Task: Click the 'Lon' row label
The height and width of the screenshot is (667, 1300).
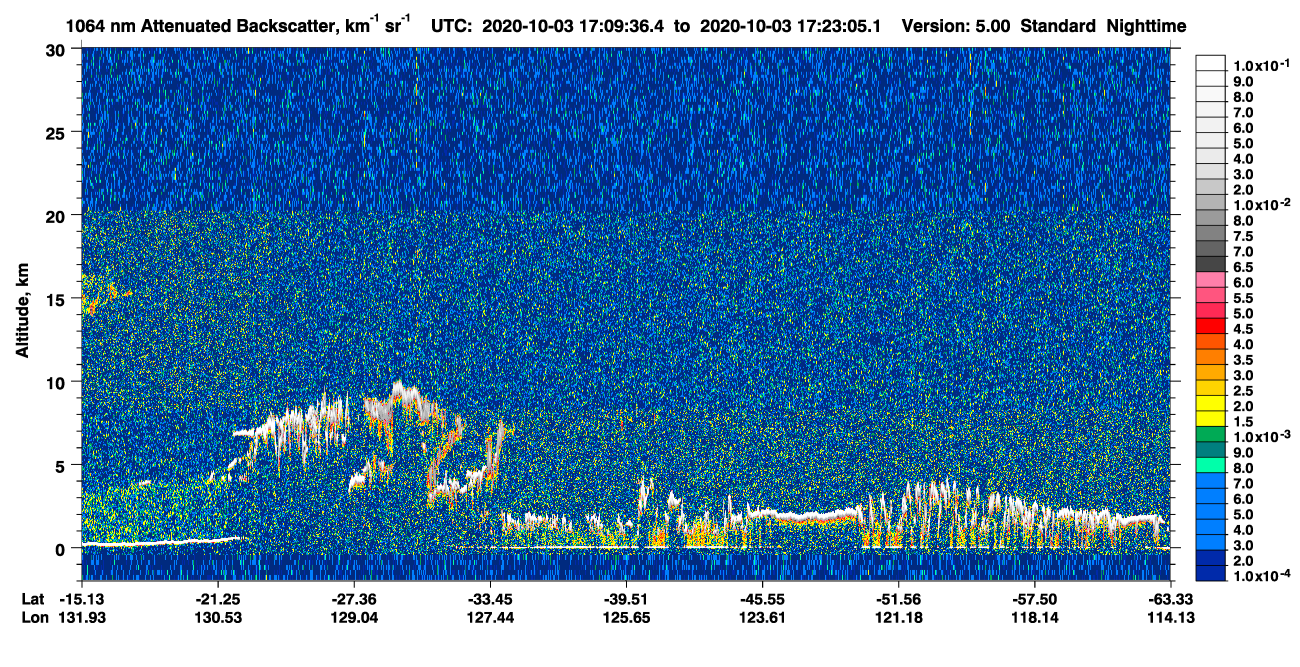Action: (x=34, y=617)
